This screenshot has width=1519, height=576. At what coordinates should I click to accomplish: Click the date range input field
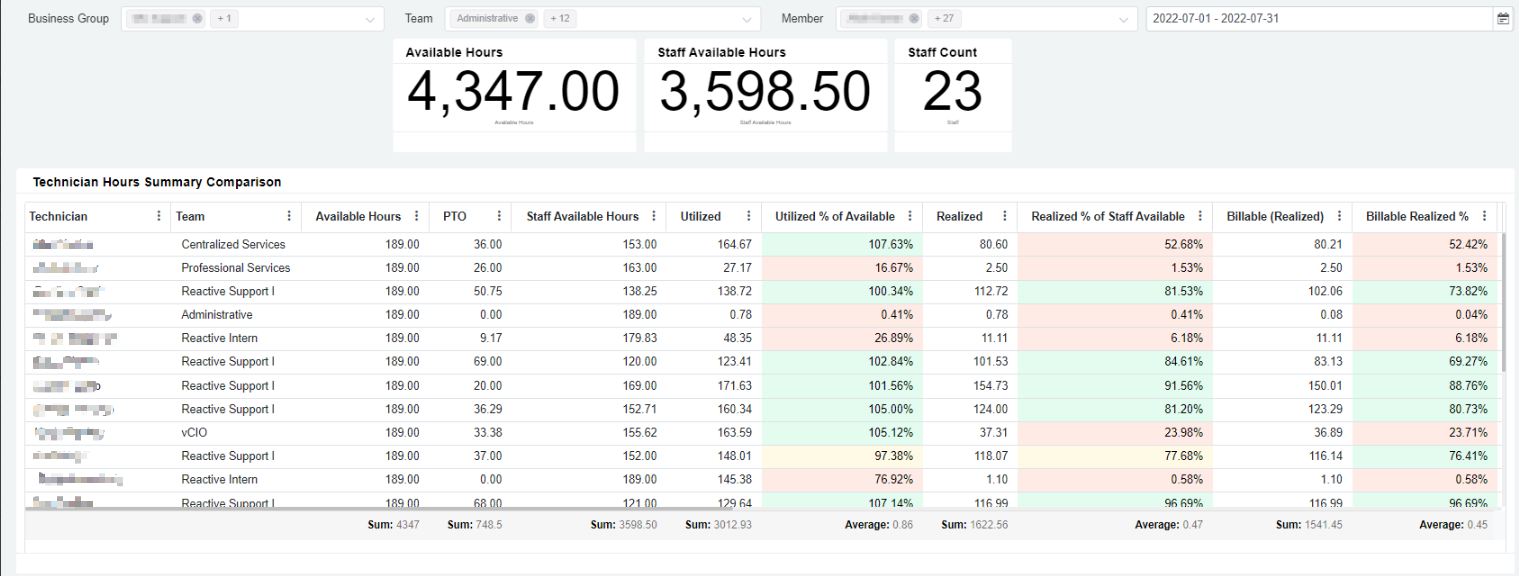1318,19
